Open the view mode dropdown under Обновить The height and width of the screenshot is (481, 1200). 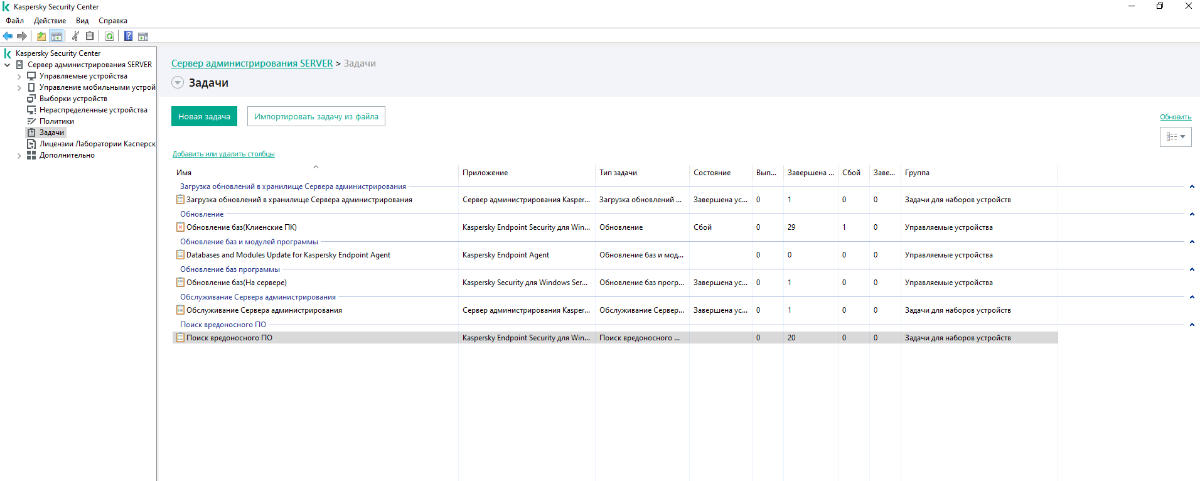[1175, 137]
